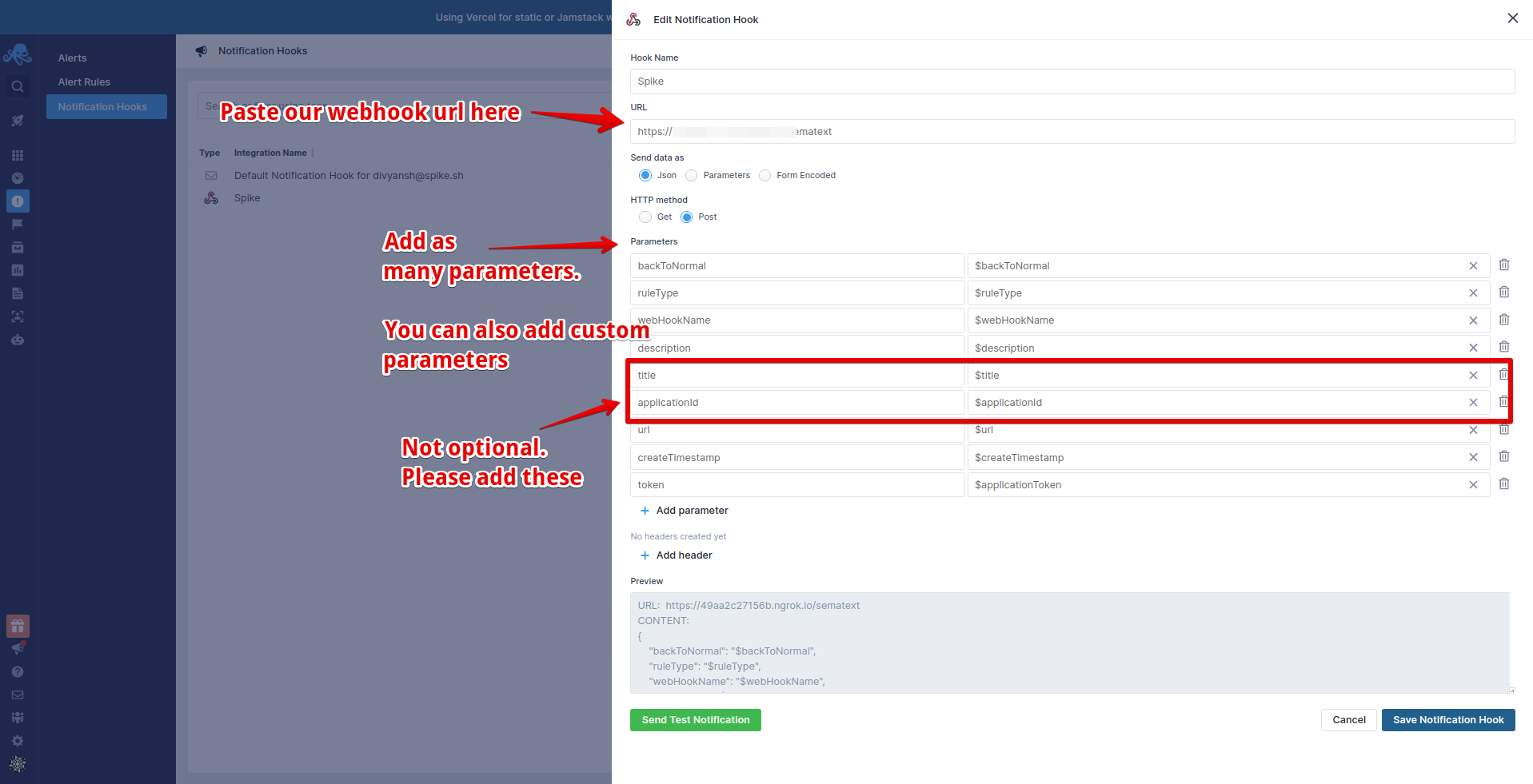Delete the ruleType parameter with trash icon
The height and width of the screenshot is (784, 1533).
click(x=1503, y=292)
